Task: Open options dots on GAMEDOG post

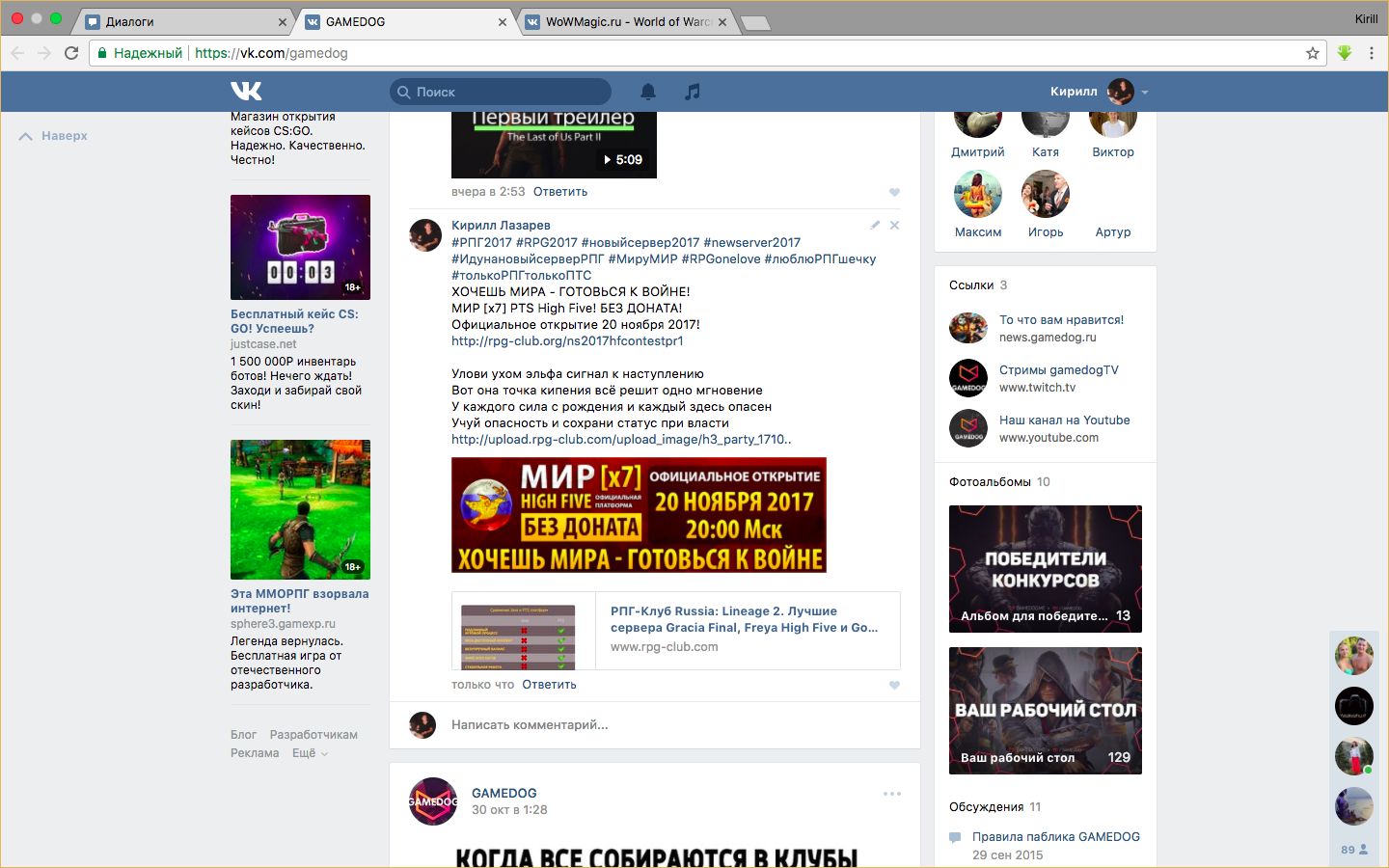Action: pos(892,794)
